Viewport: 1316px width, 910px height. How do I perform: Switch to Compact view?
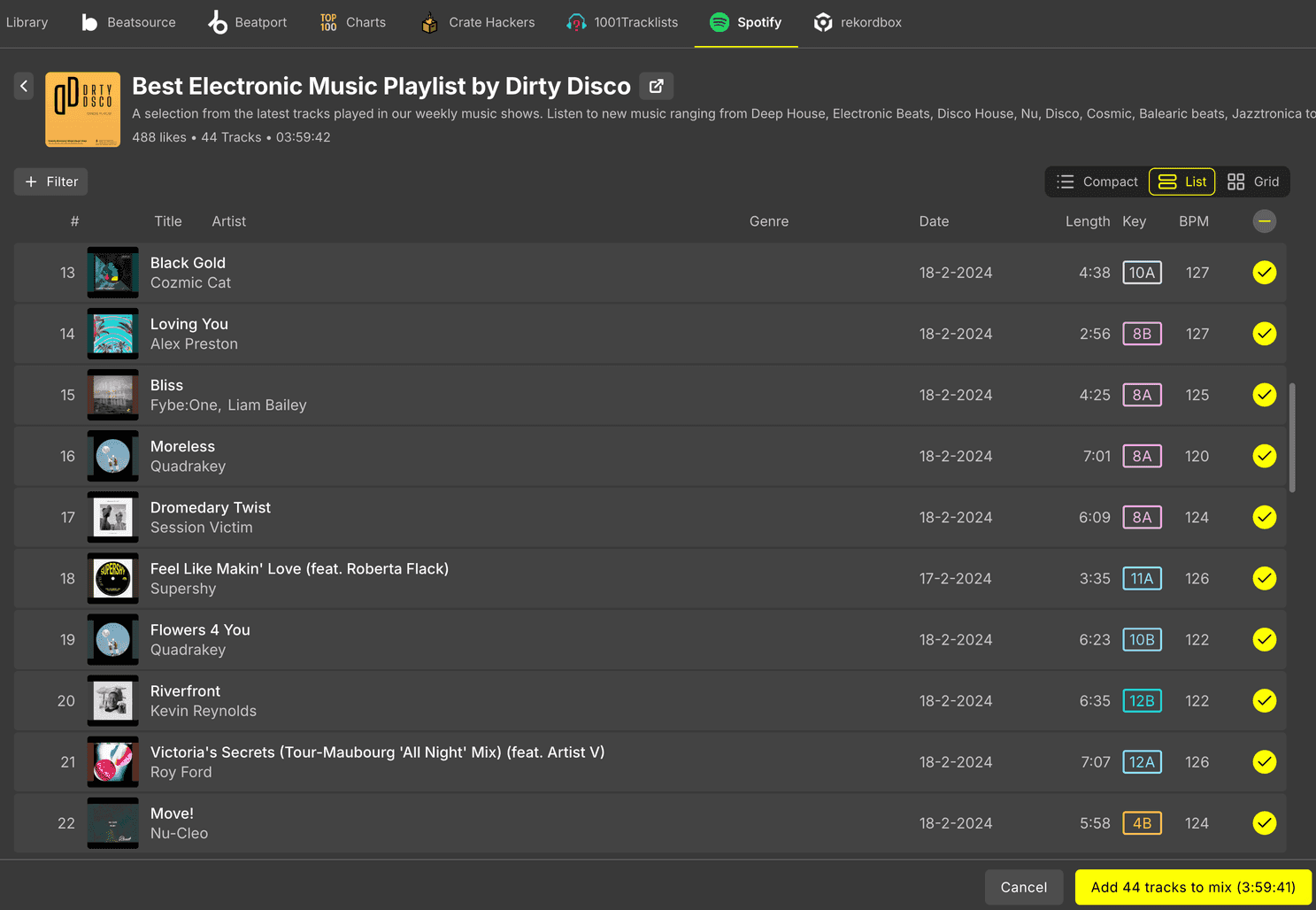(1097, 181)
